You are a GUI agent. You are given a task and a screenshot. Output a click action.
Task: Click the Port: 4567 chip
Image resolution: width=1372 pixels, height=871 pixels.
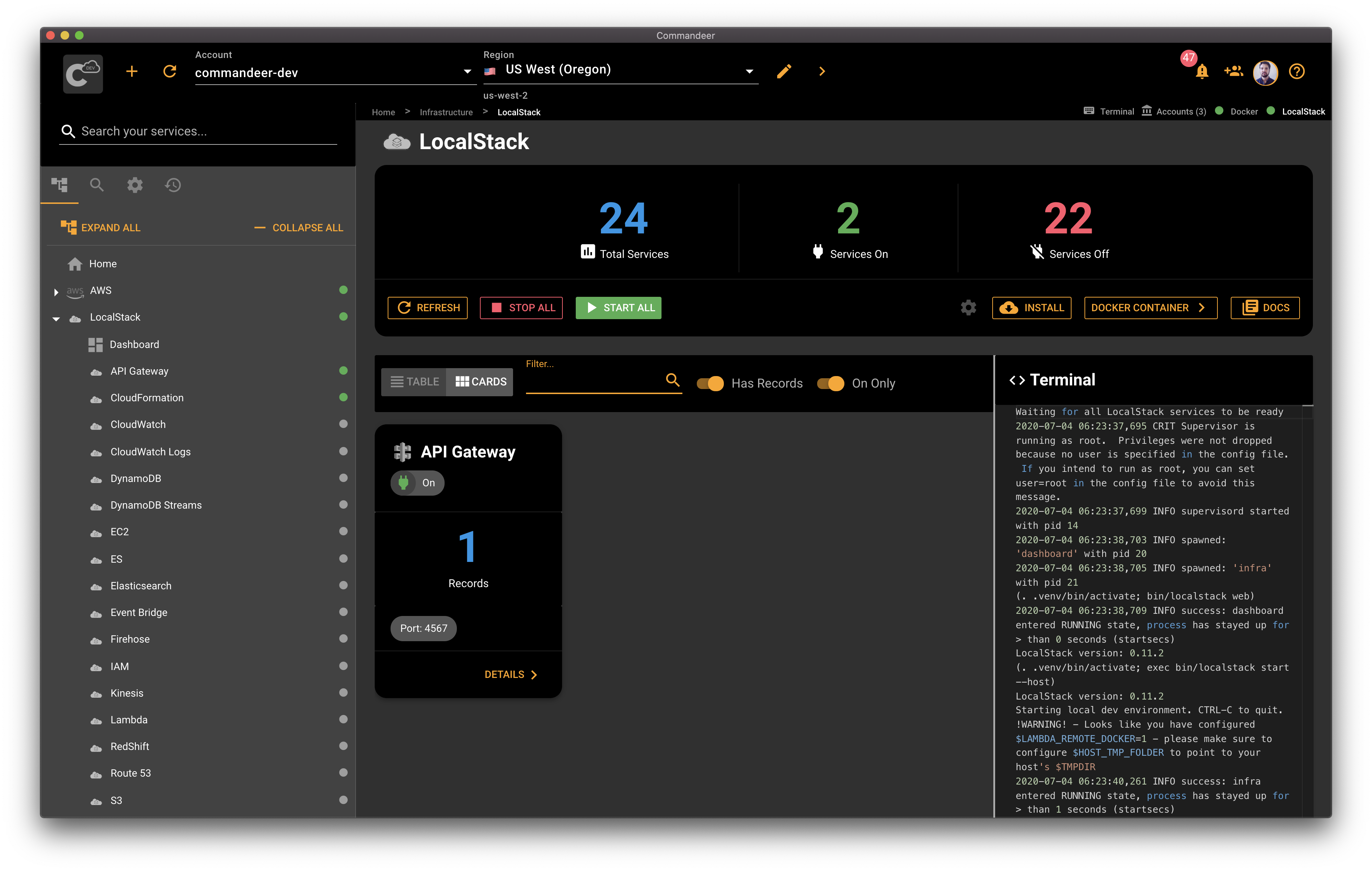[423, 628]
